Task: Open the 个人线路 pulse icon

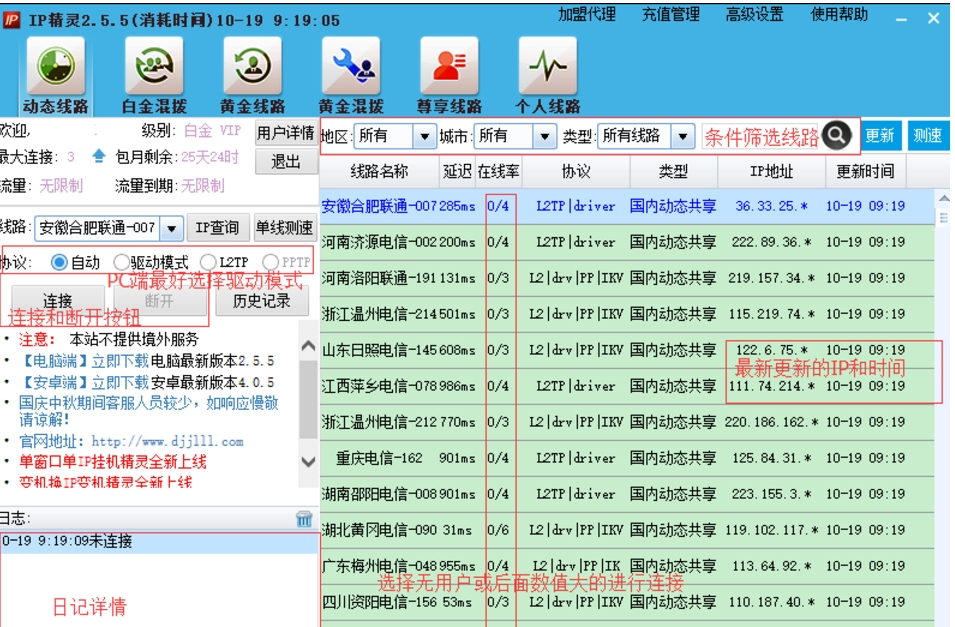Action: pos(548,76)
